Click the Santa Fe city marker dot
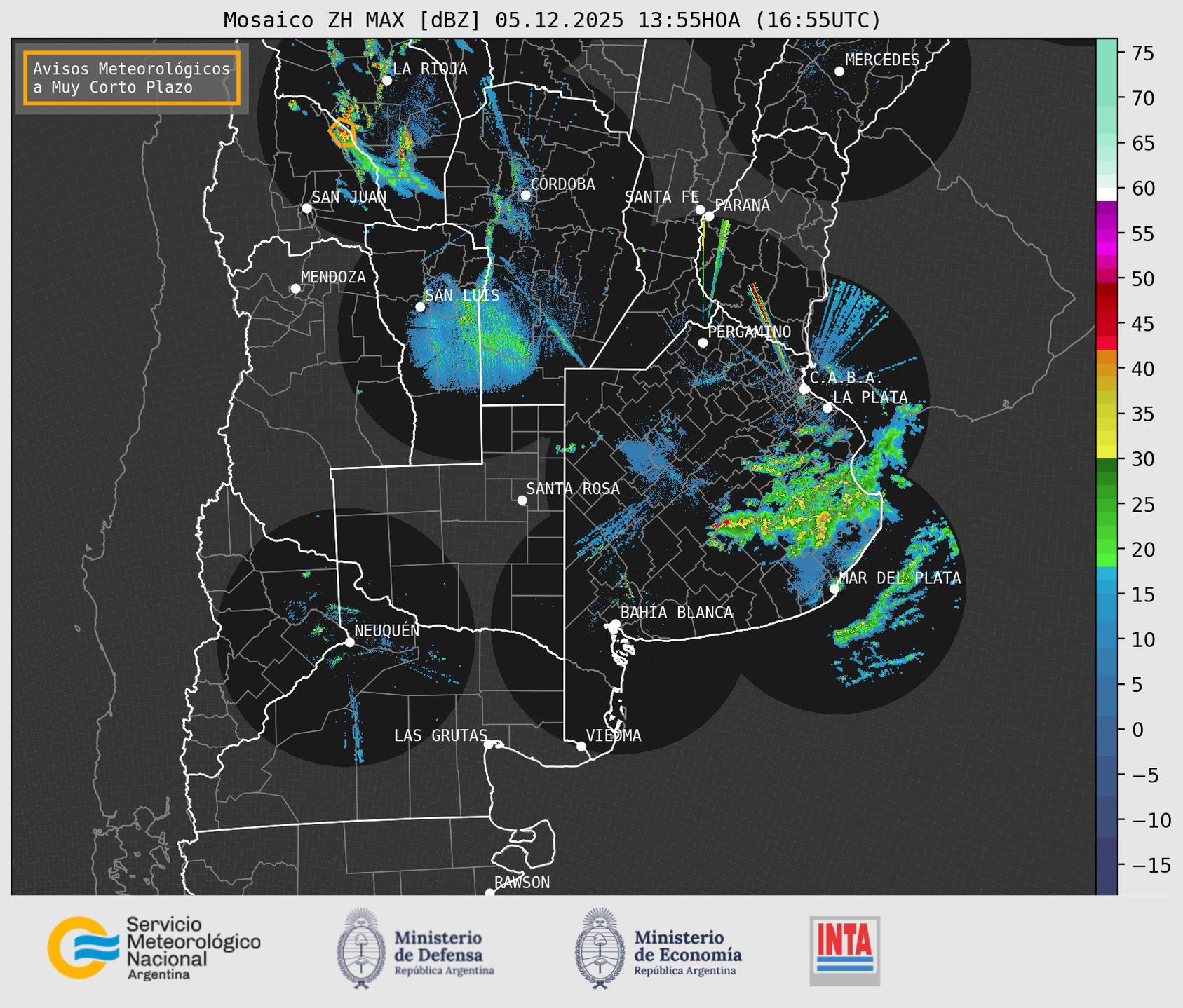The image size is (1183, 1008). pyautogui.click(x=700, y=210)
